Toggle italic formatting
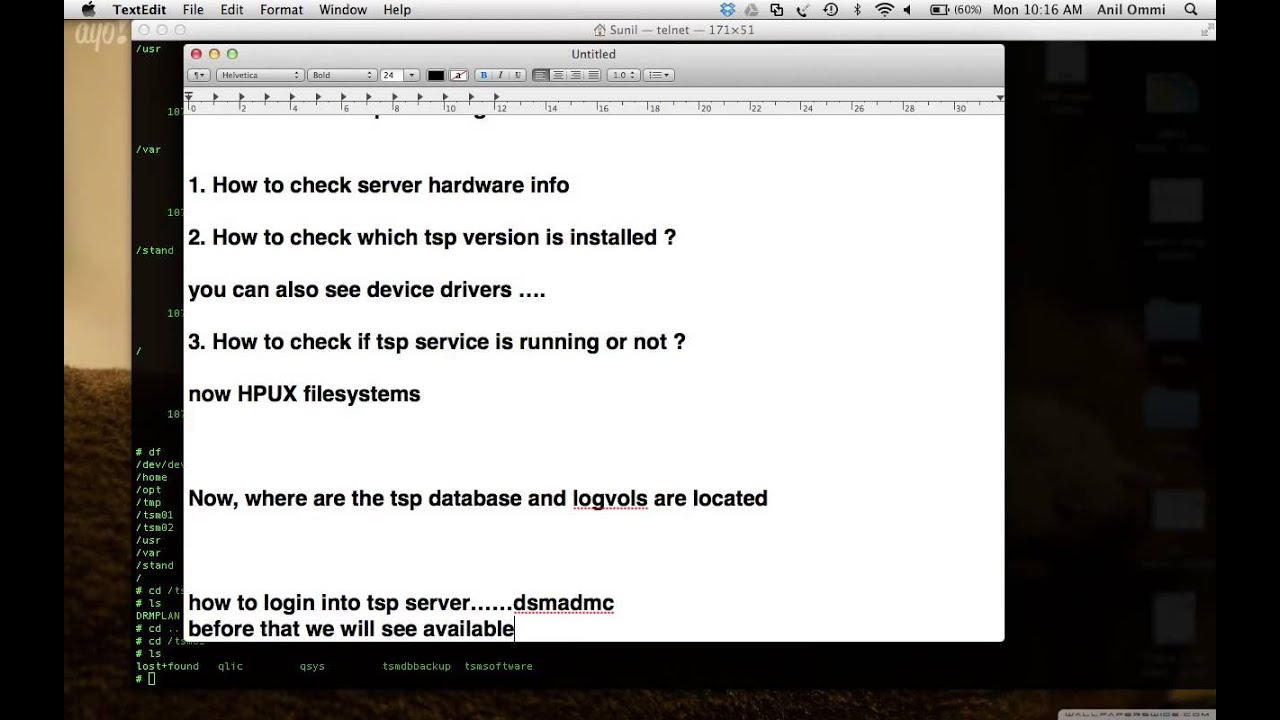 tap(501, 75)
